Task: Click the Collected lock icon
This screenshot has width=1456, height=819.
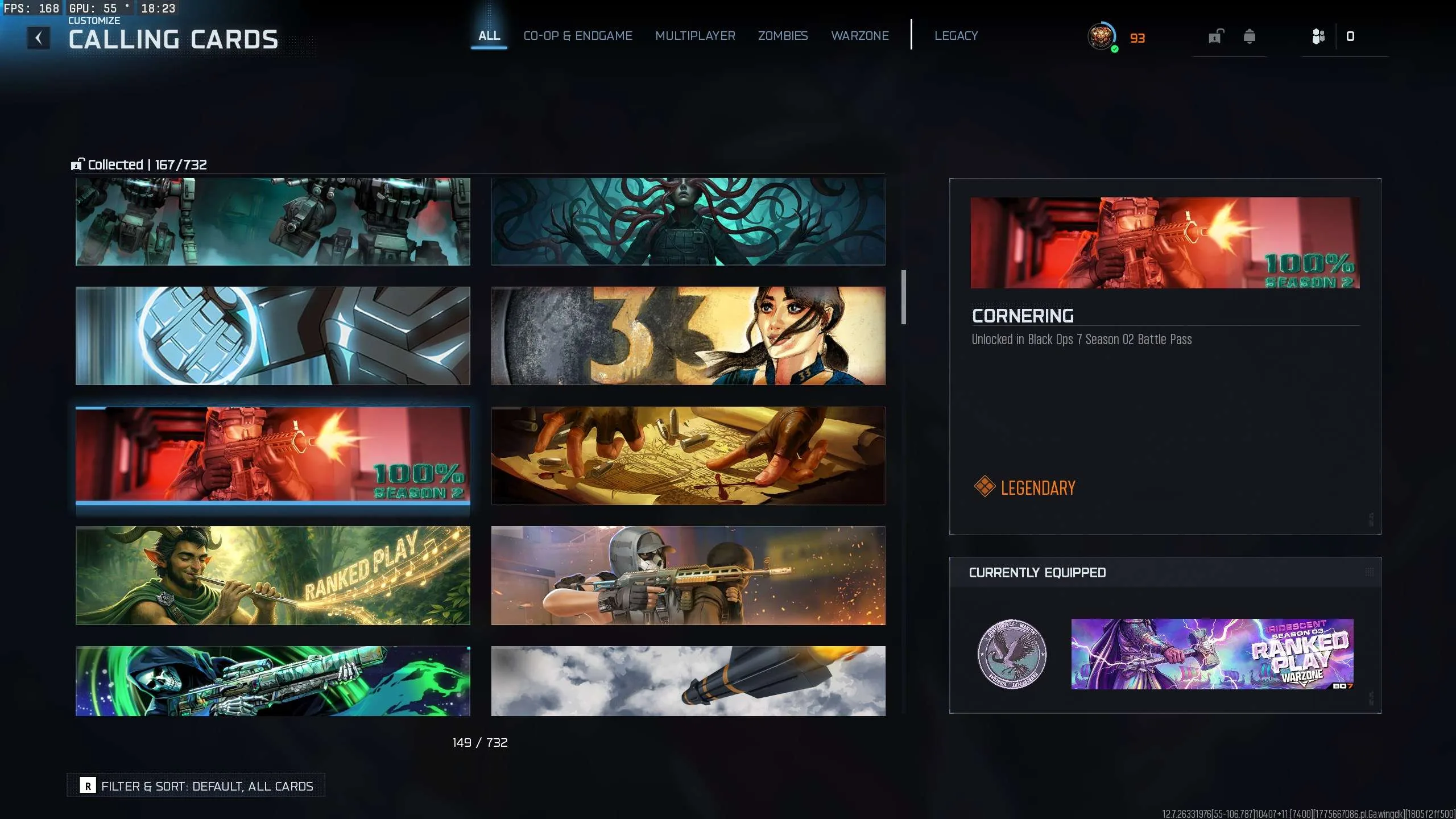Action: tap(77, 164)
